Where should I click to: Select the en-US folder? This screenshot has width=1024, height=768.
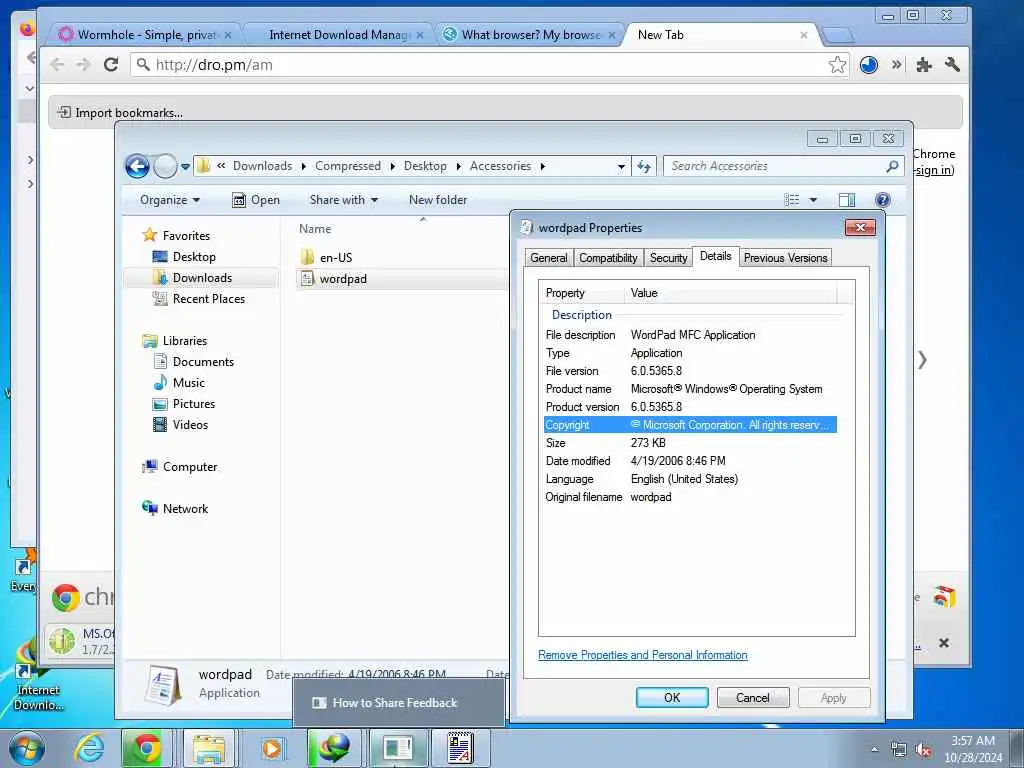point(336,257)
